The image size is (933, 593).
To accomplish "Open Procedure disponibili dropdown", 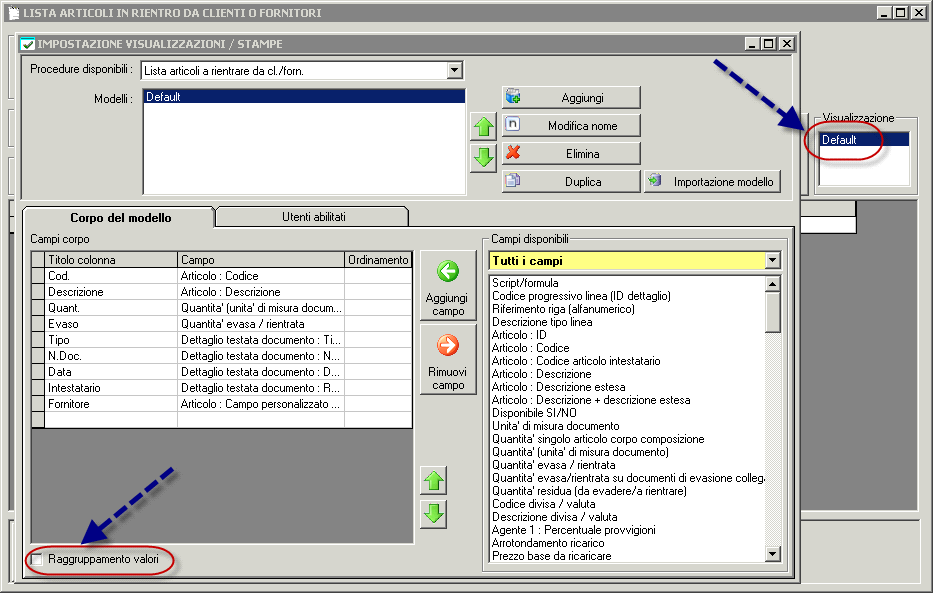I will click(x=455, y=70).
